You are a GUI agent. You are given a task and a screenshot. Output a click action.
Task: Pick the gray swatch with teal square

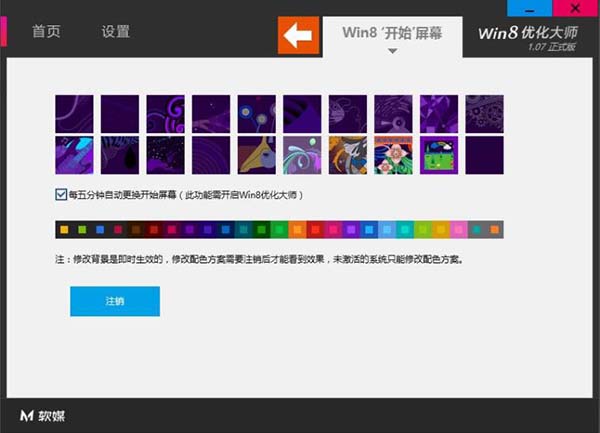tap(477, 230)
